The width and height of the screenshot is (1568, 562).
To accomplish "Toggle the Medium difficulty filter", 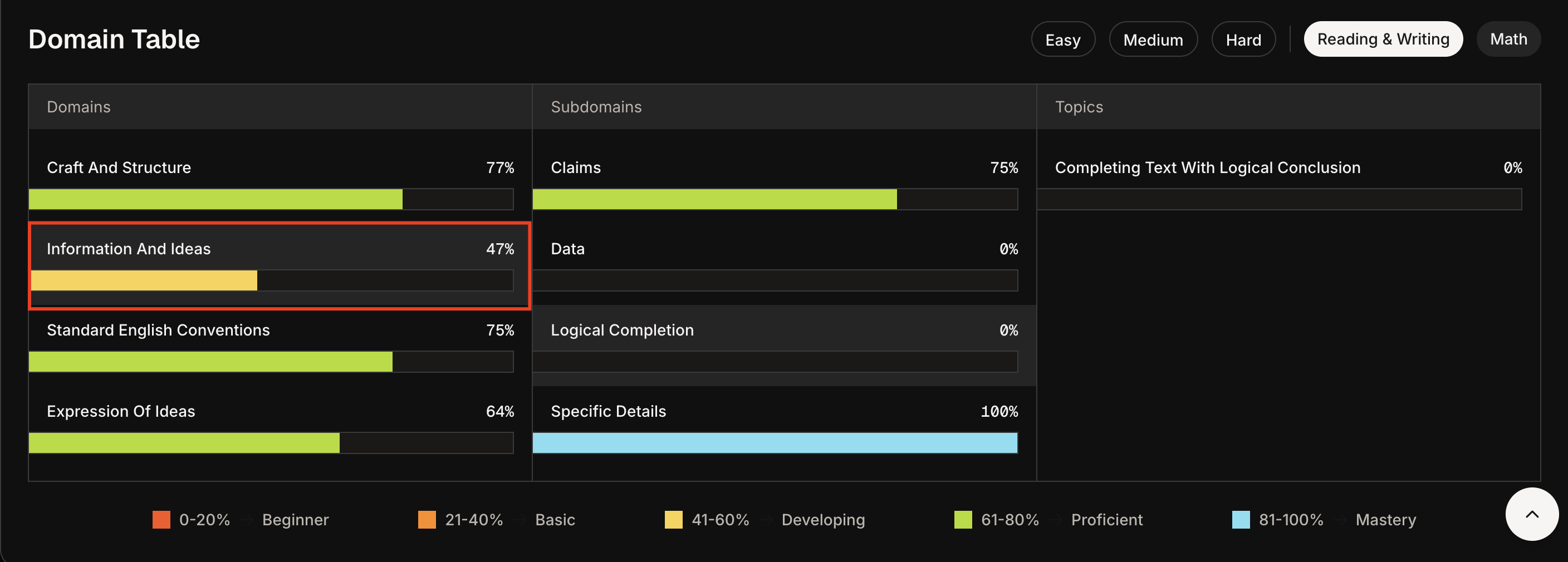I will [x=1153, y=40].
